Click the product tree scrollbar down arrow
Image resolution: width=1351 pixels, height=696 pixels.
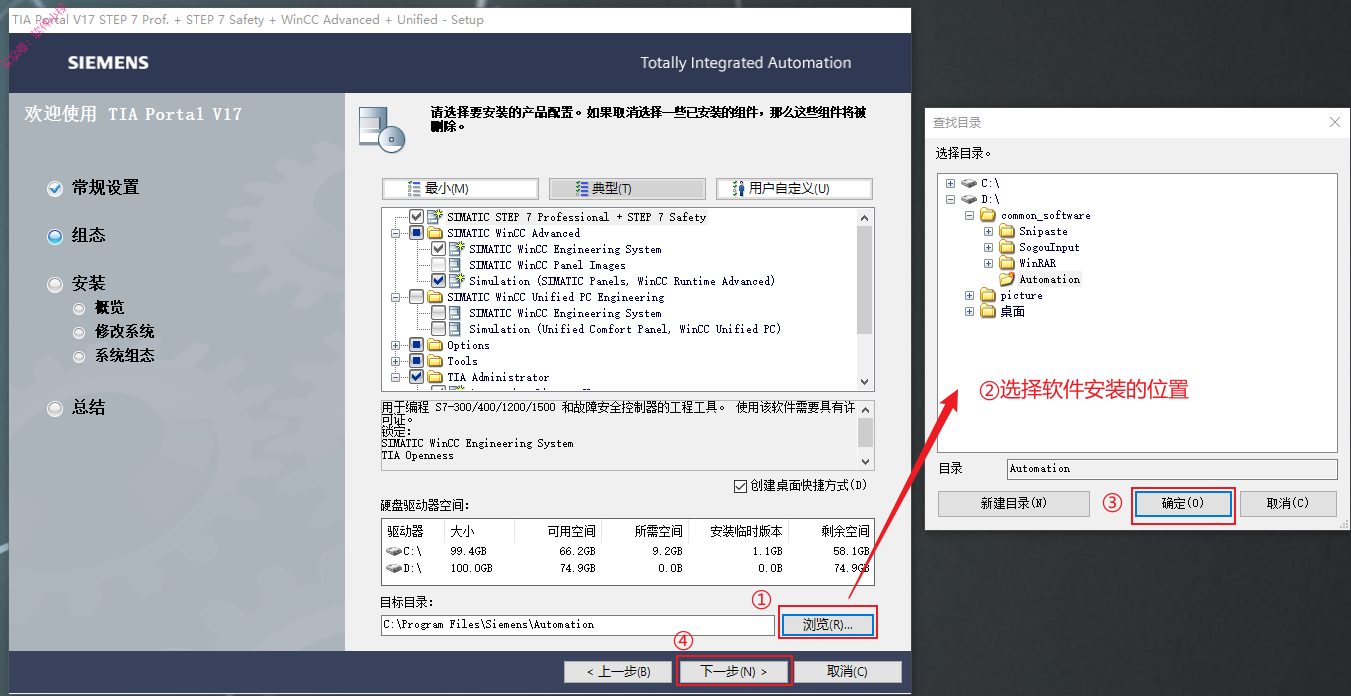[866, 382]
